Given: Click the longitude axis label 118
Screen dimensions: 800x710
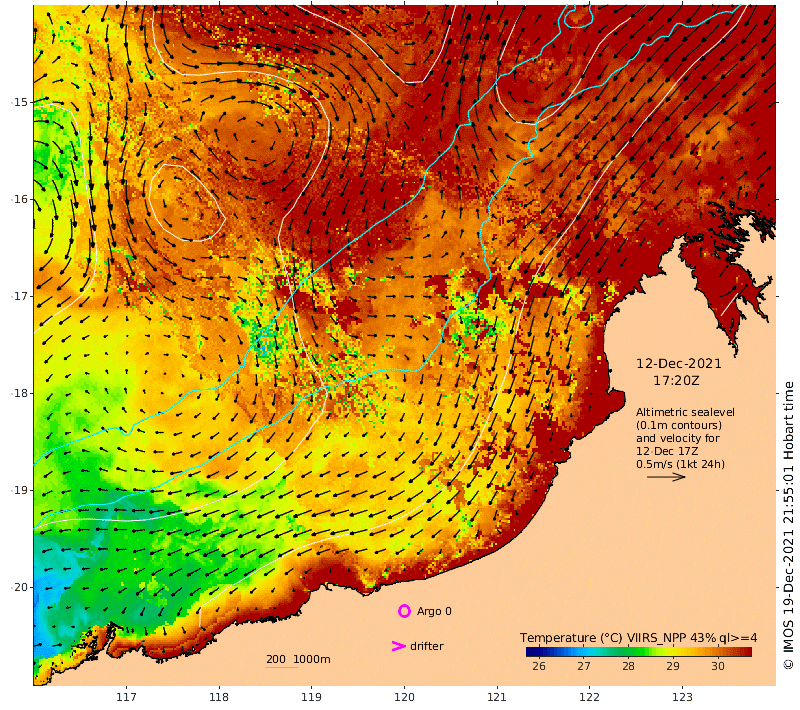Looking at the screenshot, I should point(219,697).
